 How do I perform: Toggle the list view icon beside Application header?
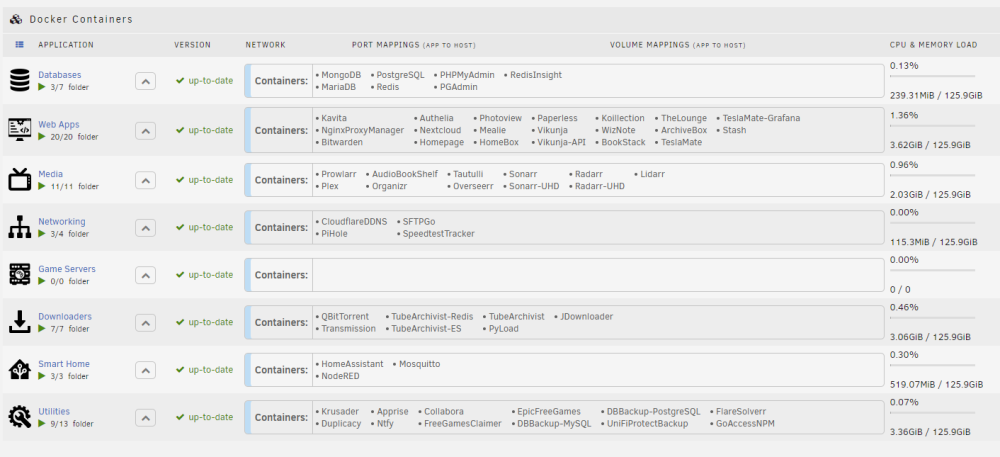[20, 45]
